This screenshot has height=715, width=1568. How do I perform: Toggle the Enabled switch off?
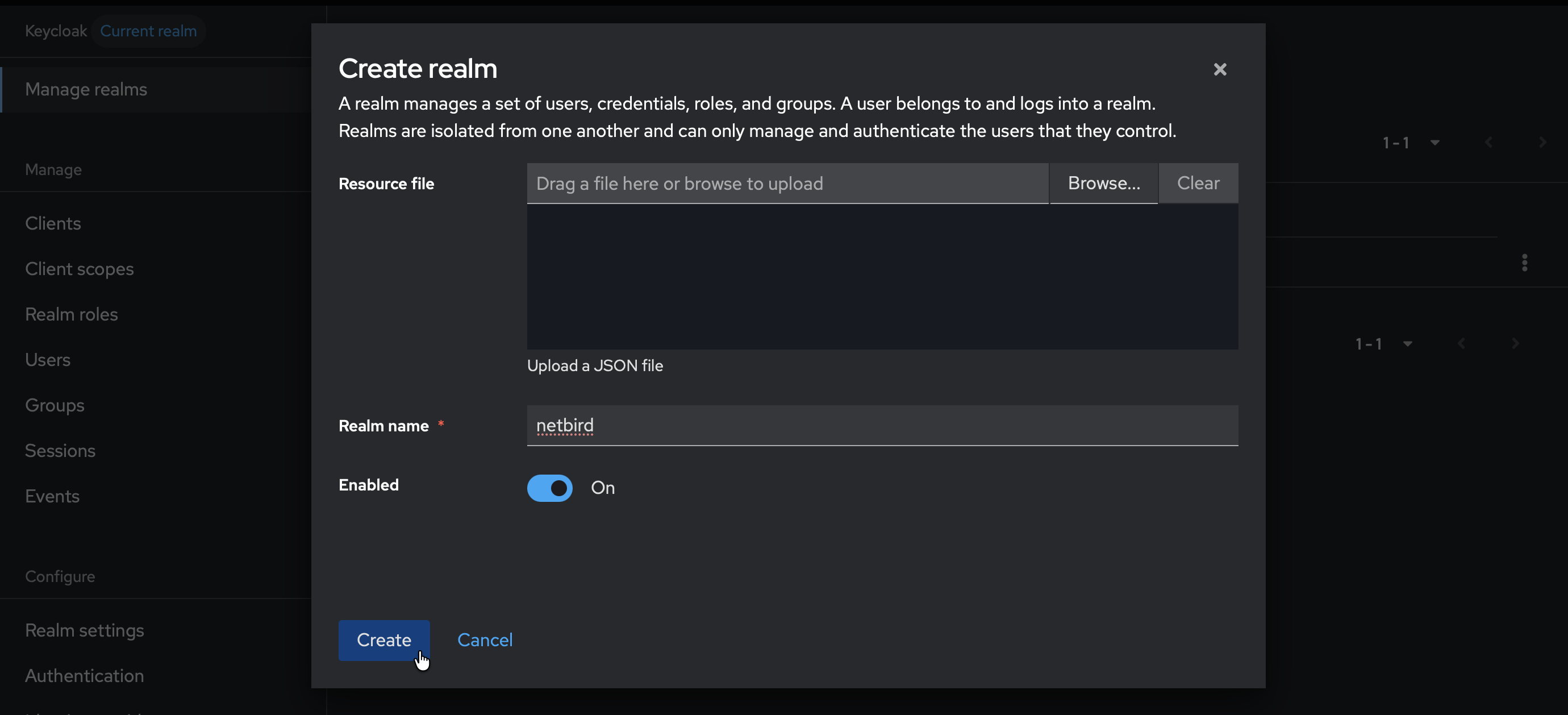point(549,488)
